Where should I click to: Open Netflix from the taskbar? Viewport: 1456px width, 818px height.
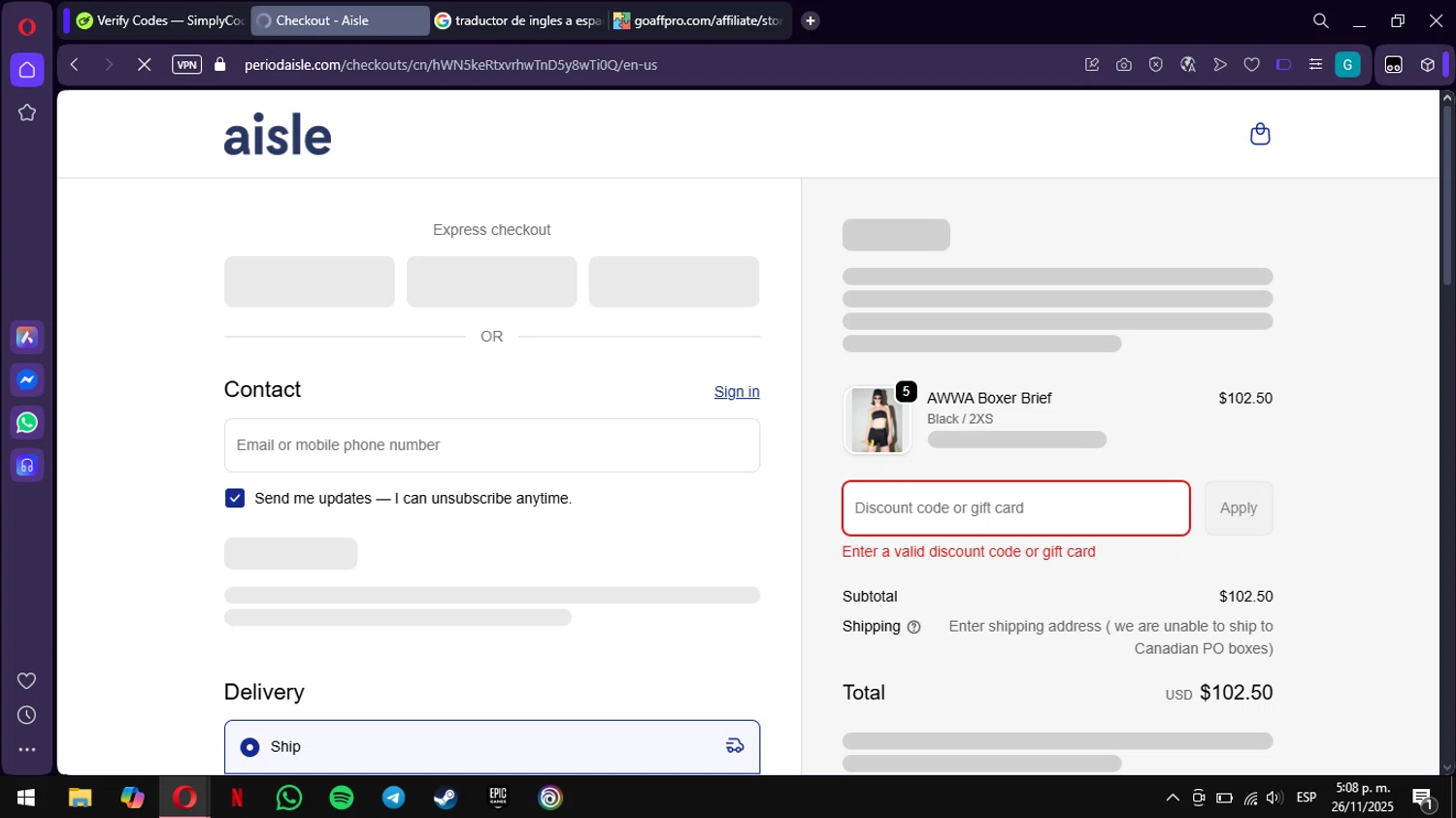(237, 798)
